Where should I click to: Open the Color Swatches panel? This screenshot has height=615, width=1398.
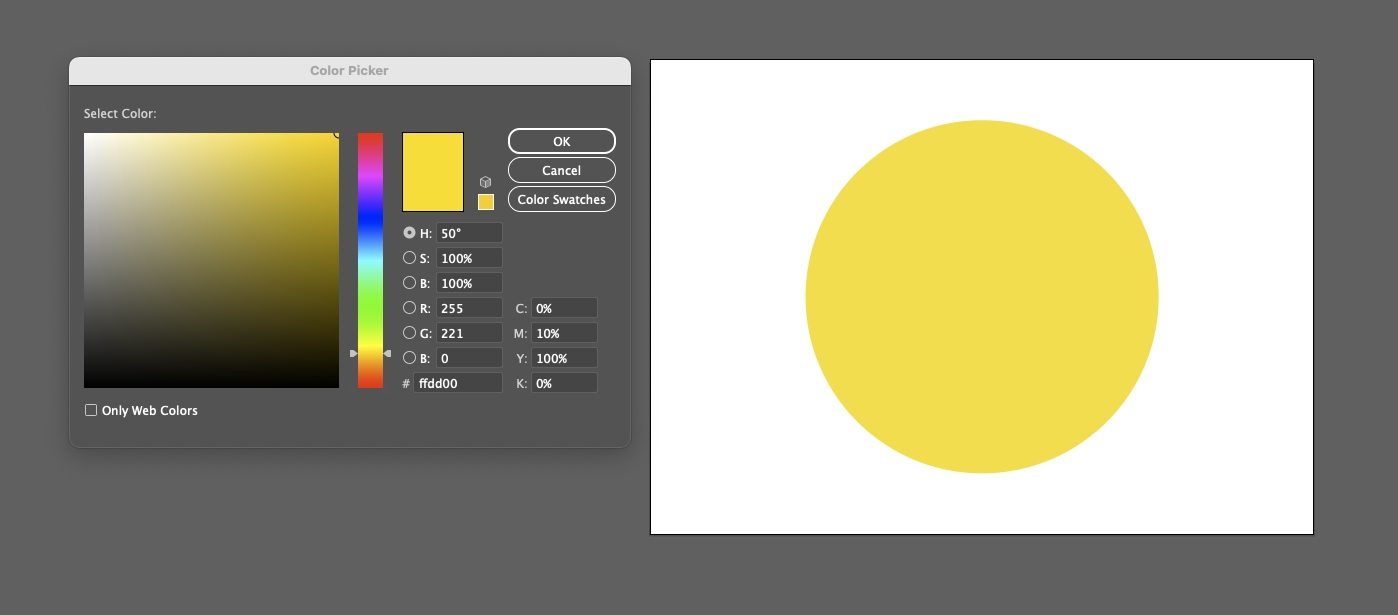pos(561,198)
